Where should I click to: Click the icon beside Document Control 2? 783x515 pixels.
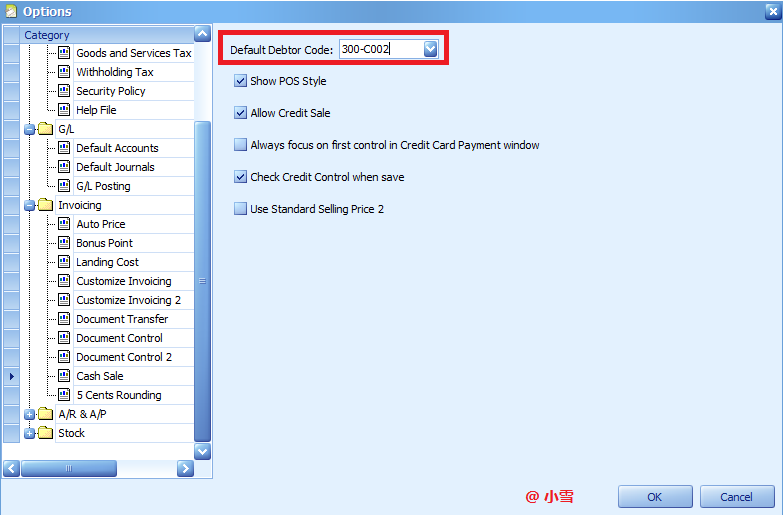[64, 357]
